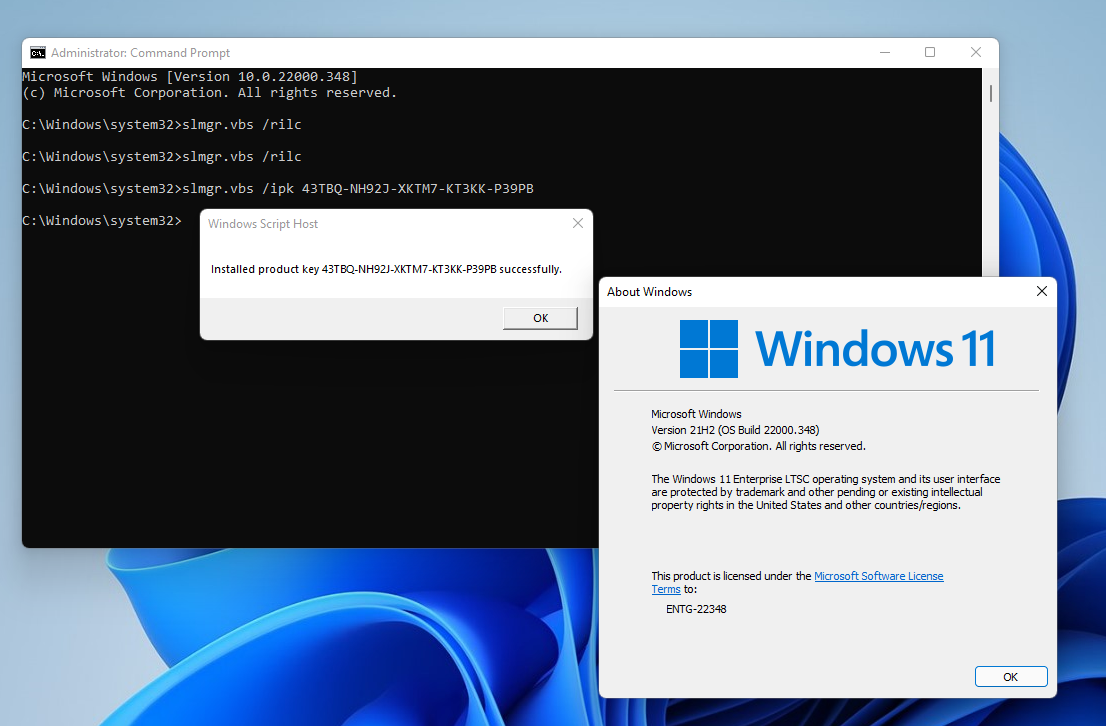Click the Windows 11 logo in About dialog
This screenshot has height=726, width=1106.
pos(837,349)
